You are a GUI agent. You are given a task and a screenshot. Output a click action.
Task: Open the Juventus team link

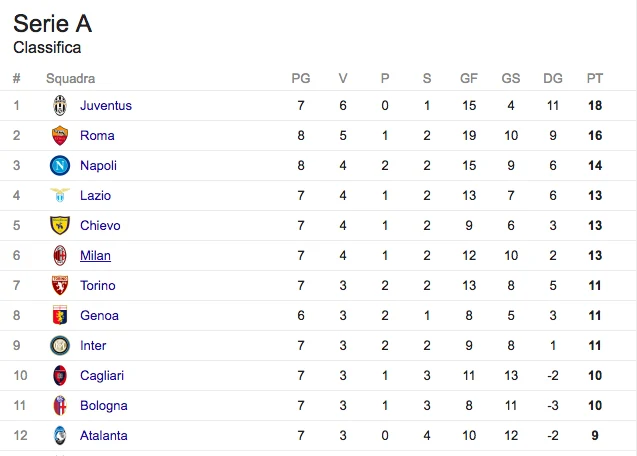[x=106, y=106]
